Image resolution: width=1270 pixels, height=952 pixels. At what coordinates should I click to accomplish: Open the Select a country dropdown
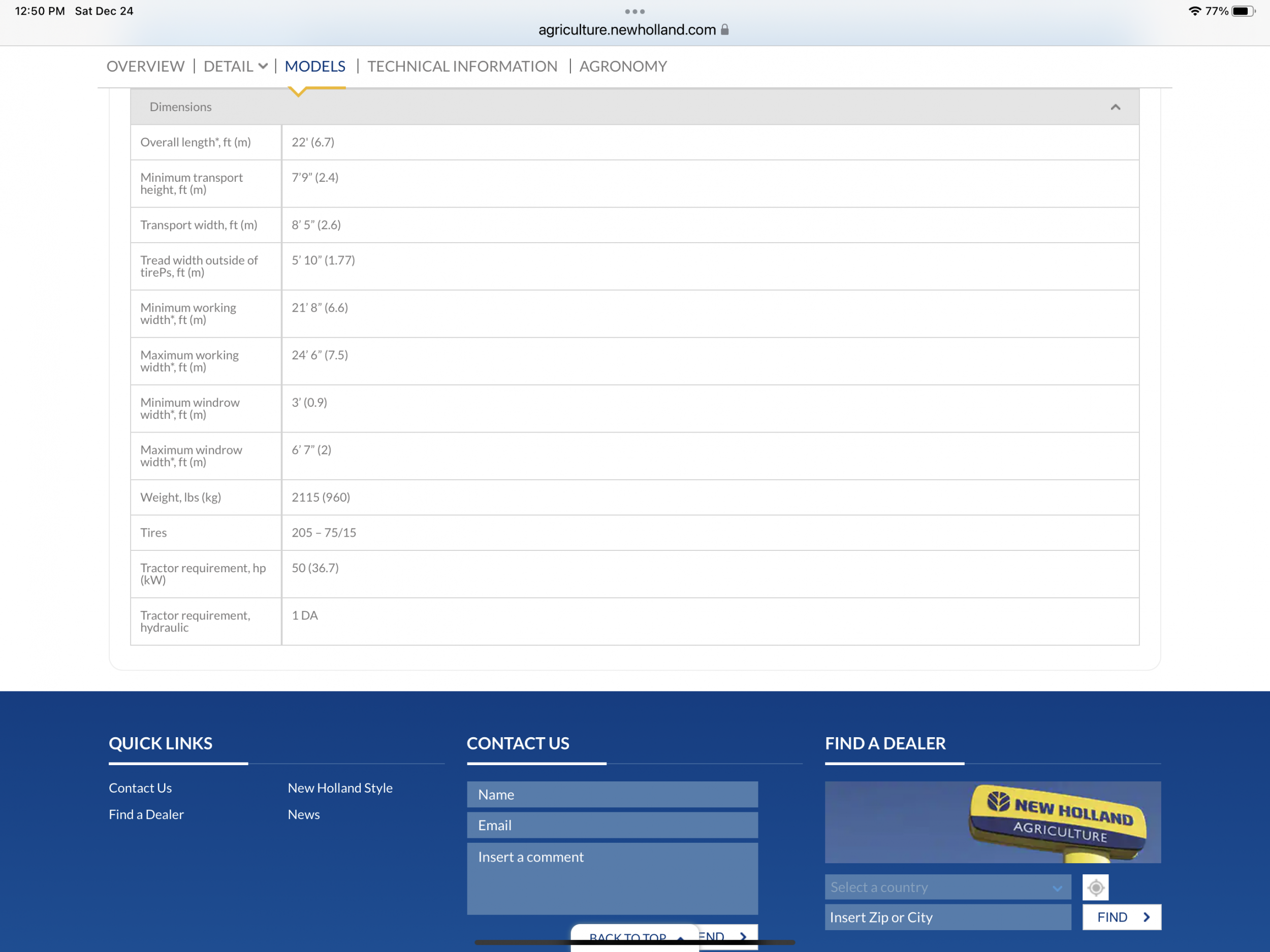click(948, 887)
